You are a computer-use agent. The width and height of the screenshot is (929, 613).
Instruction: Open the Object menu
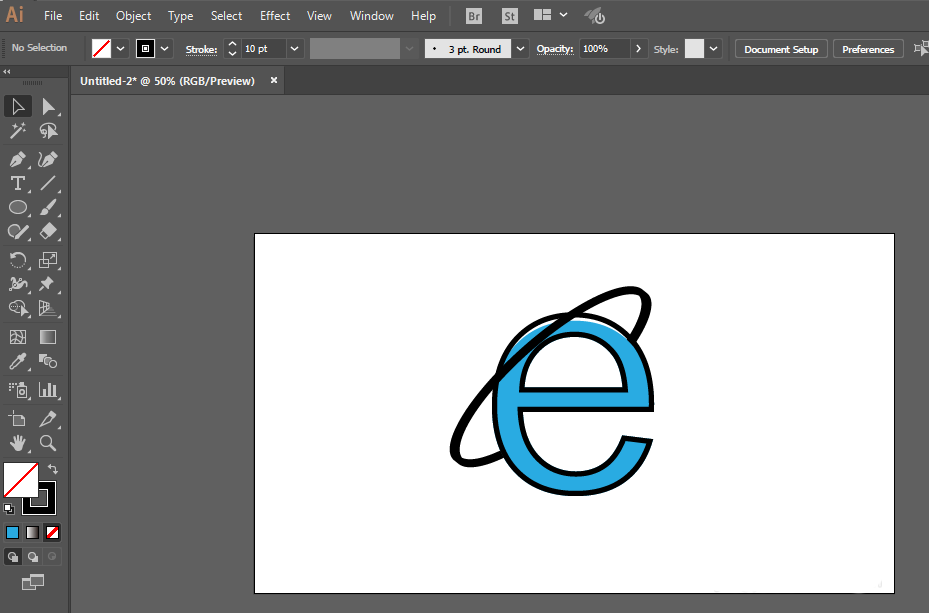tap(133, 16)
